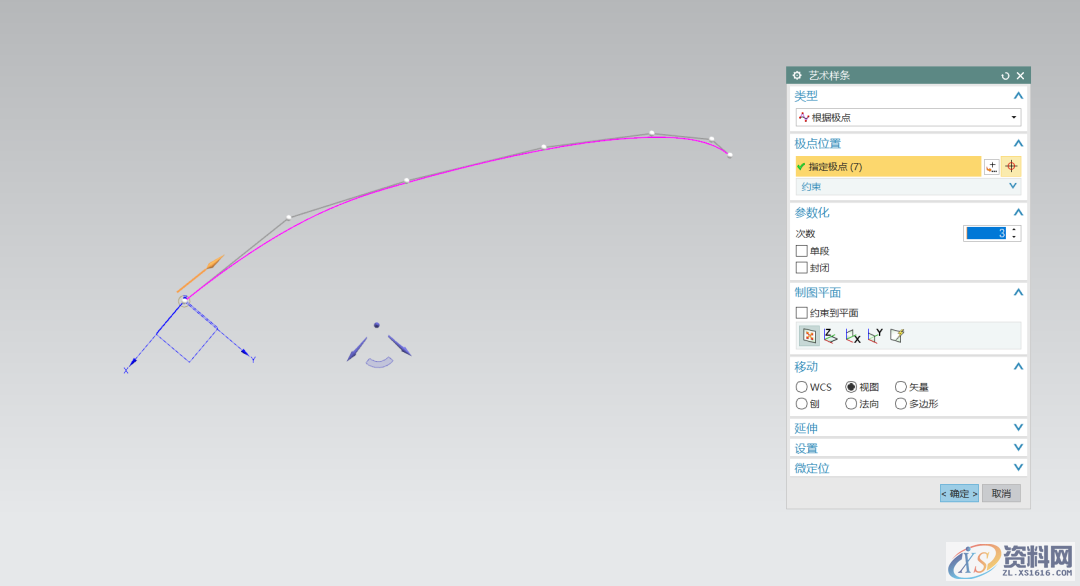
Task: Enable the 封闭 checkbox
Action: 802,268
